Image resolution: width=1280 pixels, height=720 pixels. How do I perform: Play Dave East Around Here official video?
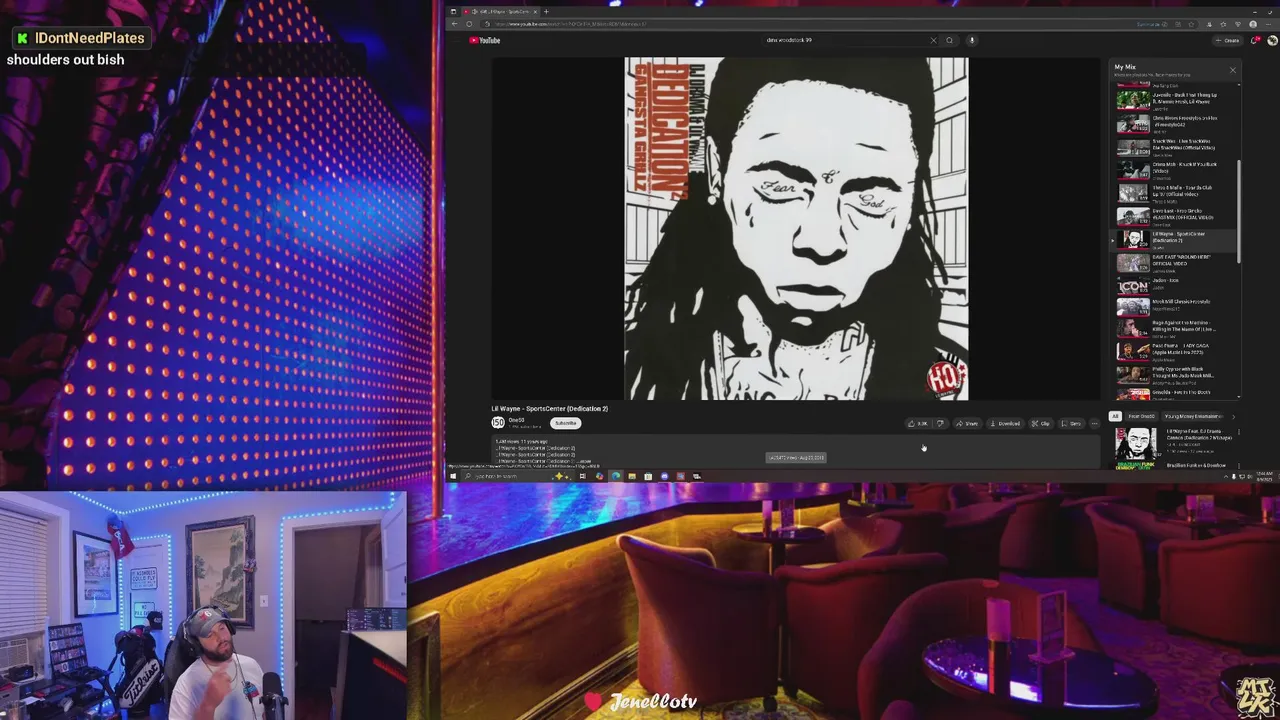click(1175, 263)
